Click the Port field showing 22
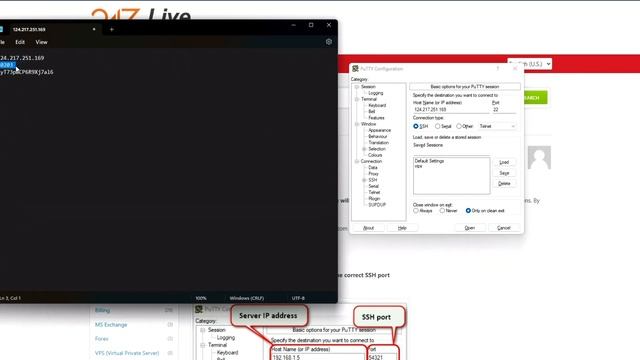Image resolution: width=640 pixels, height=360 pixels. [503, 109]
